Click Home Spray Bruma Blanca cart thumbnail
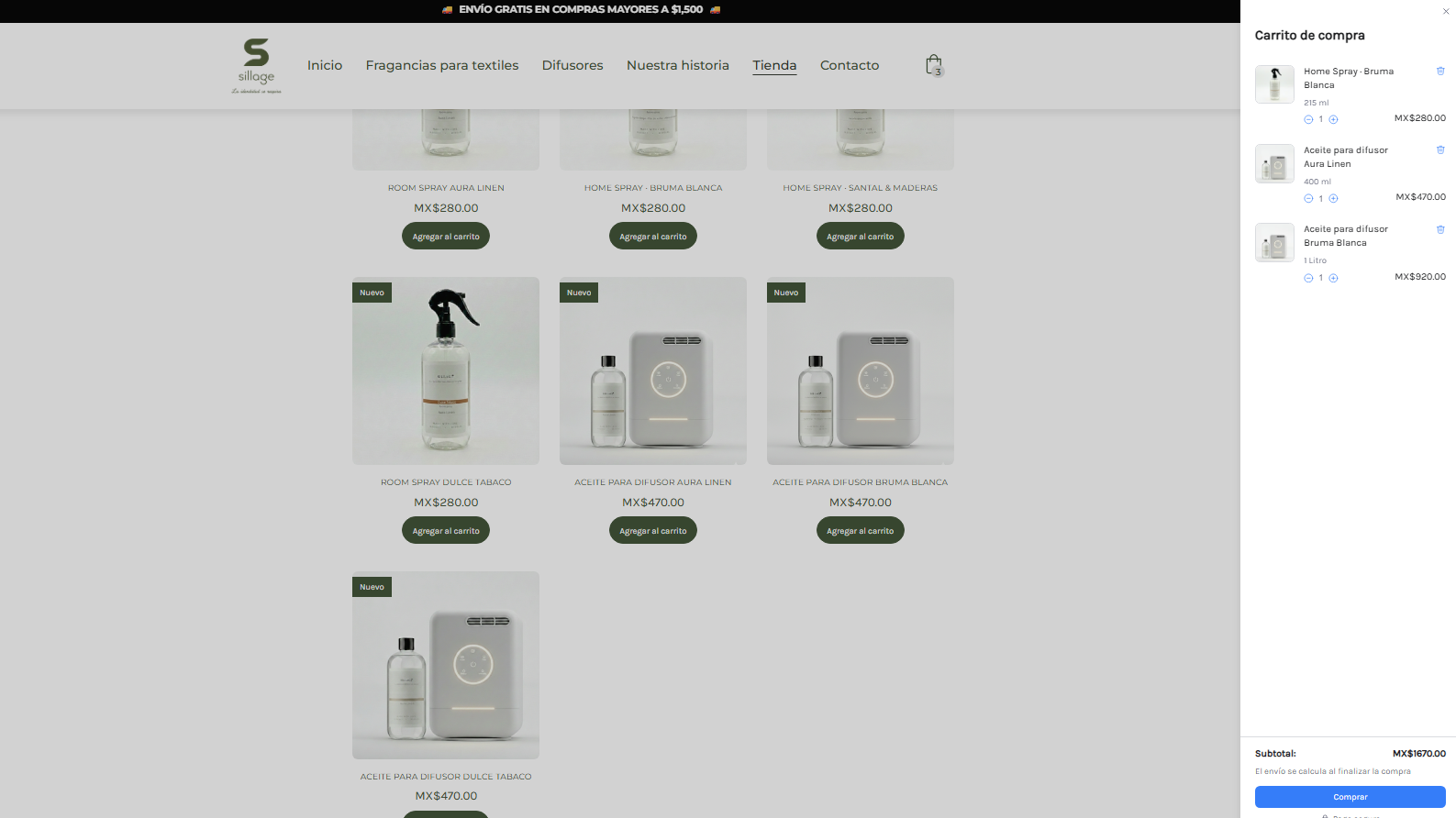This screenshot has height=818, width=1456. pyautogui.click(x=1274, y=84)
